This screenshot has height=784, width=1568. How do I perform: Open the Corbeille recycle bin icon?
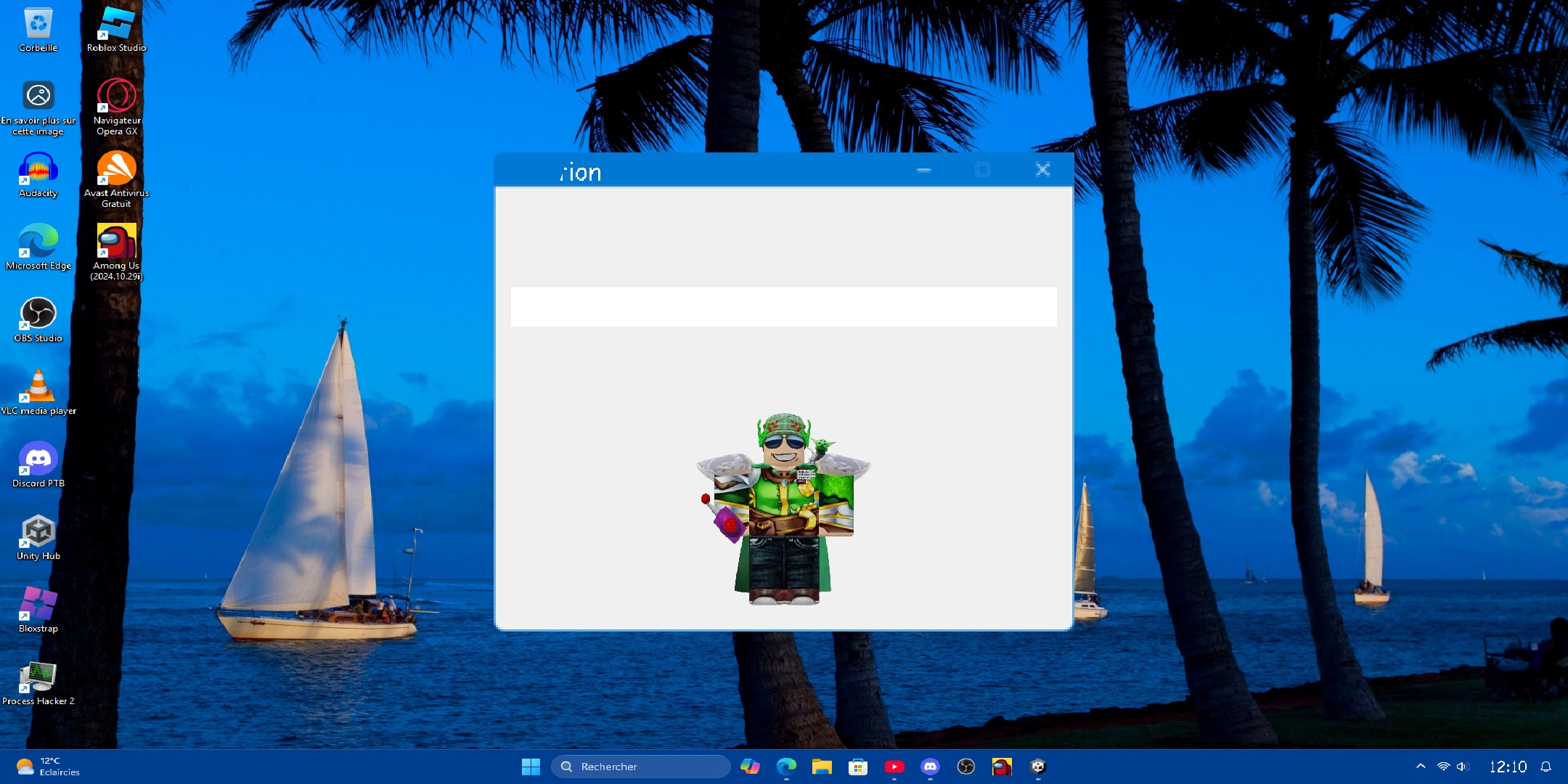point(38,30)
